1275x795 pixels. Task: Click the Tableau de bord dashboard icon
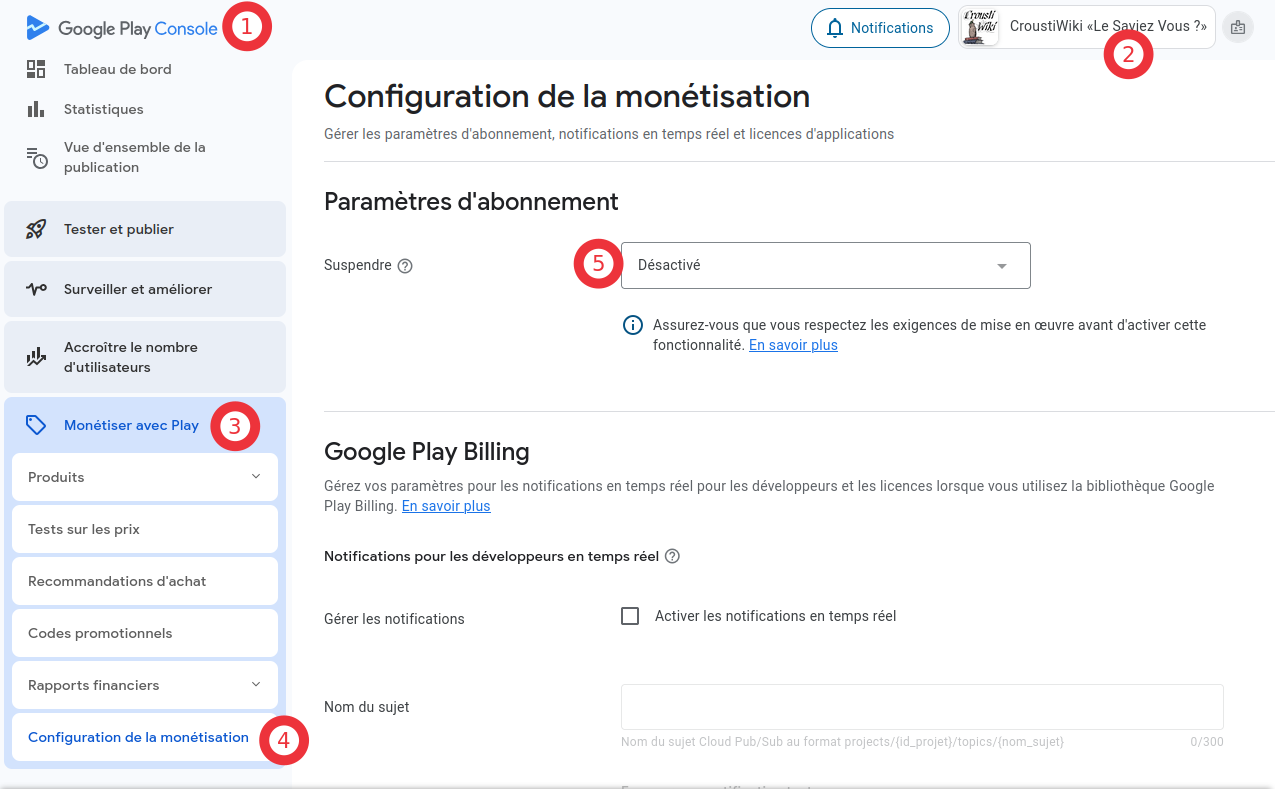click(36, 69)
